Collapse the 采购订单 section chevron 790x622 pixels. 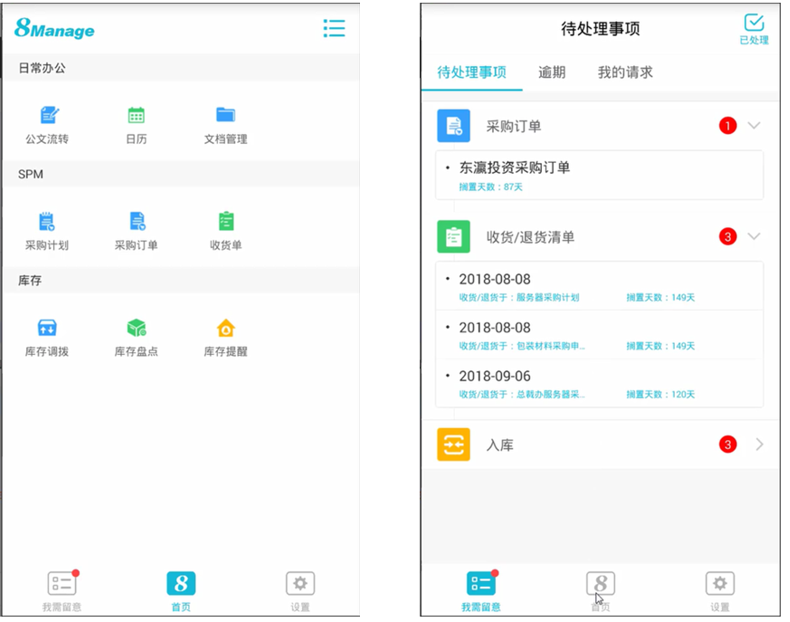point(755,126)
